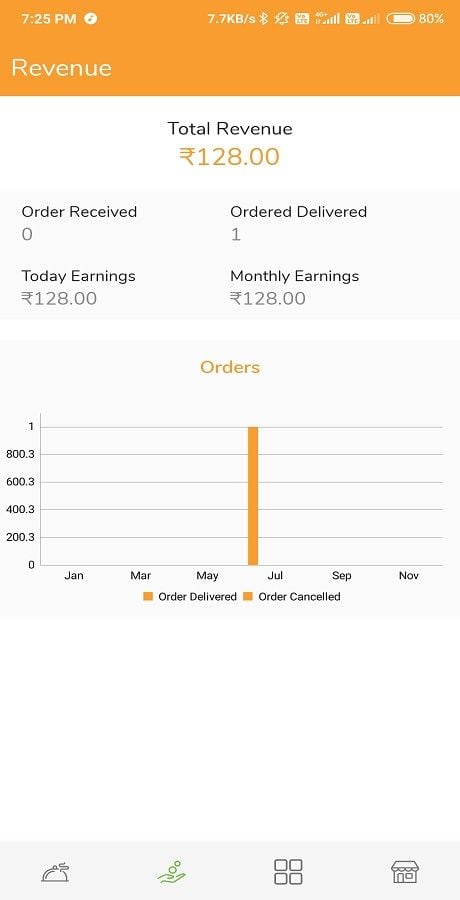460x900 pixels.
Task: Select the Jul axis label on chart
Action: pyautogui.click(x=275, y=575)
